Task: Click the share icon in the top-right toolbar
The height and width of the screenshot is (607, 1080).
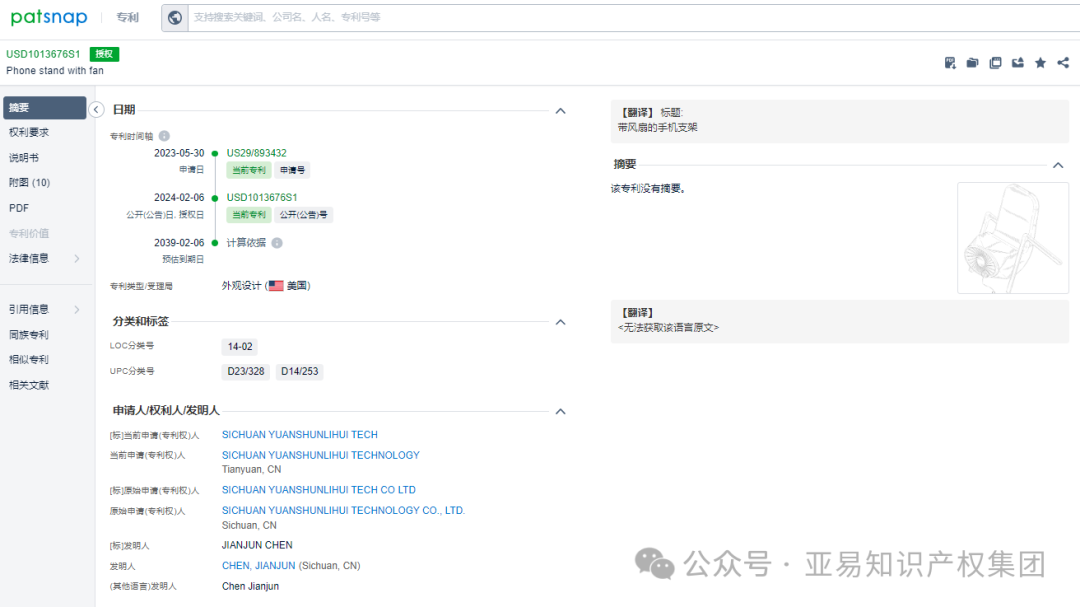Action: [1063, 63]
